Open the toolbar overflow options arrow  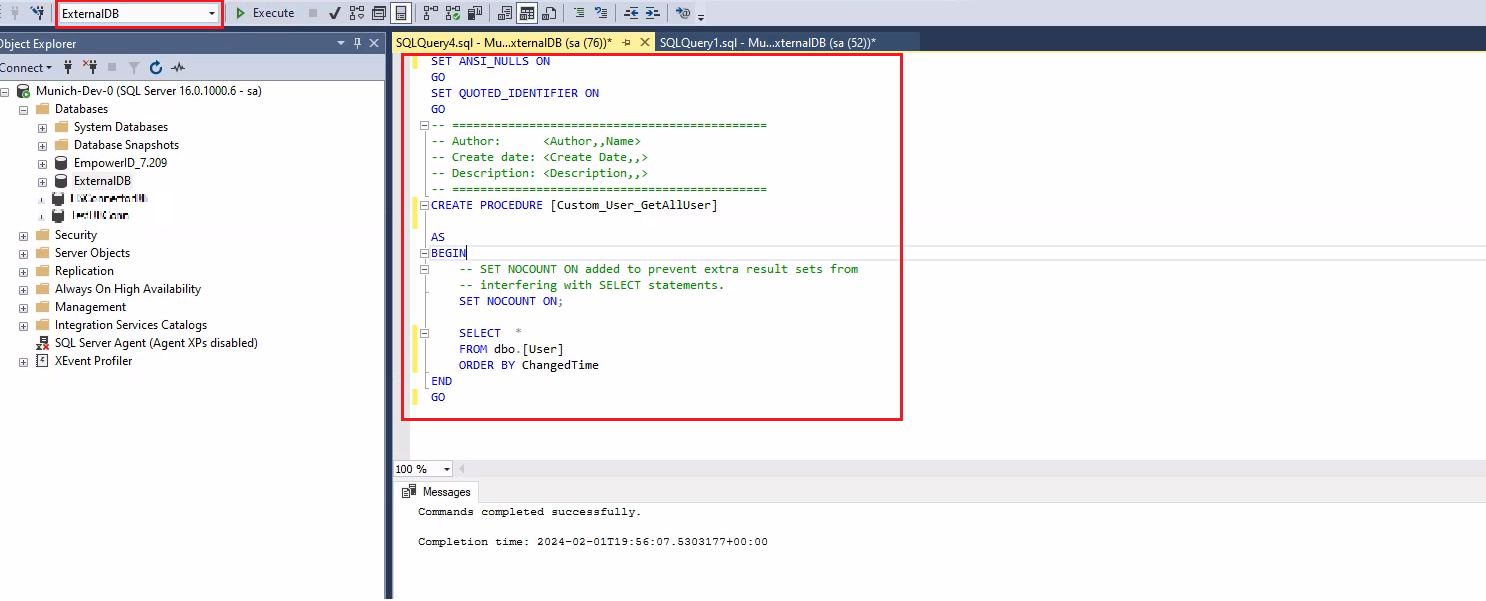coord(701,16)
